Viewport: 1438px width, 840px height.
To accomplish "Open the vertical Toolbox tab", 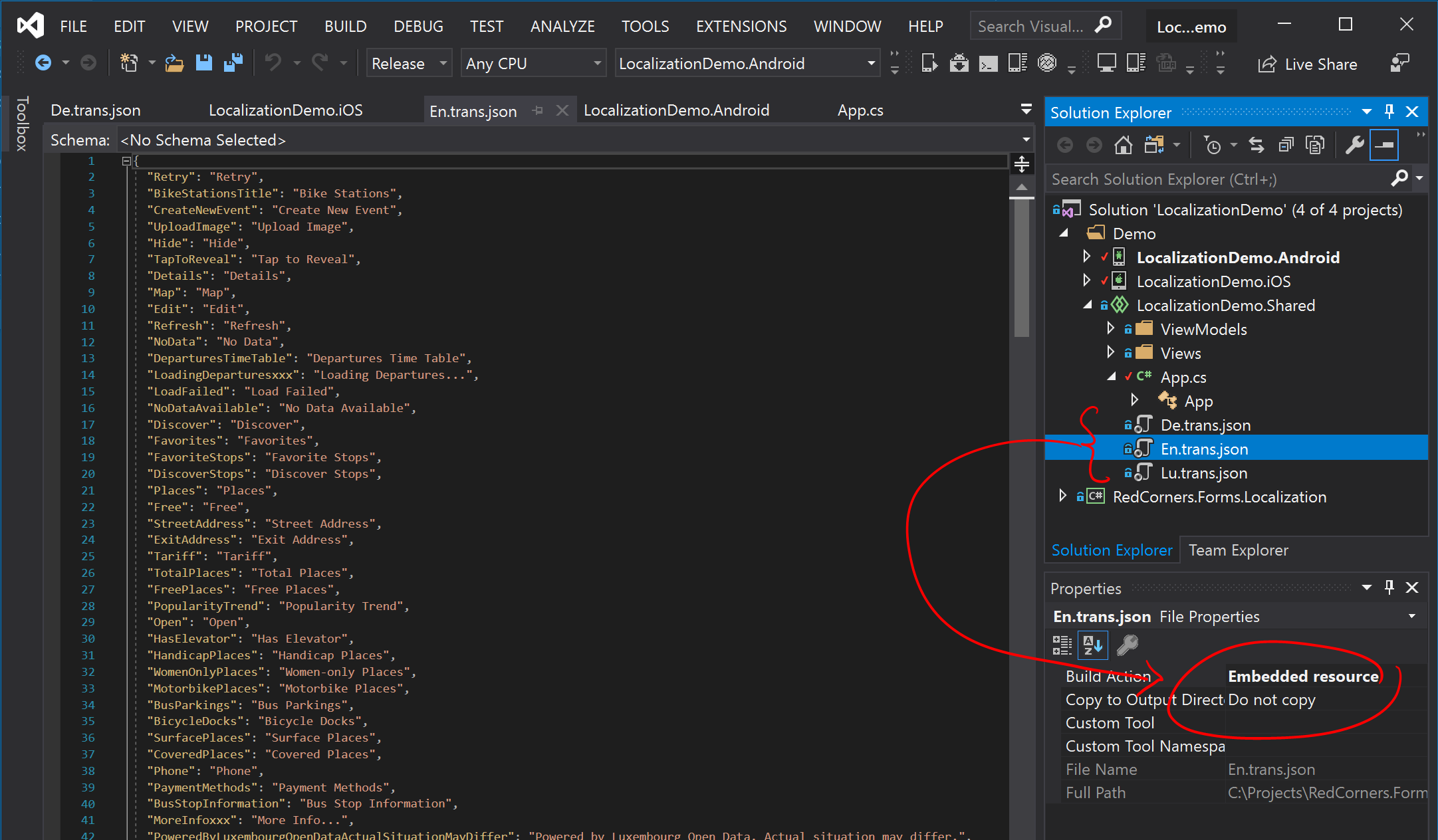I will (x=22, y=124).
